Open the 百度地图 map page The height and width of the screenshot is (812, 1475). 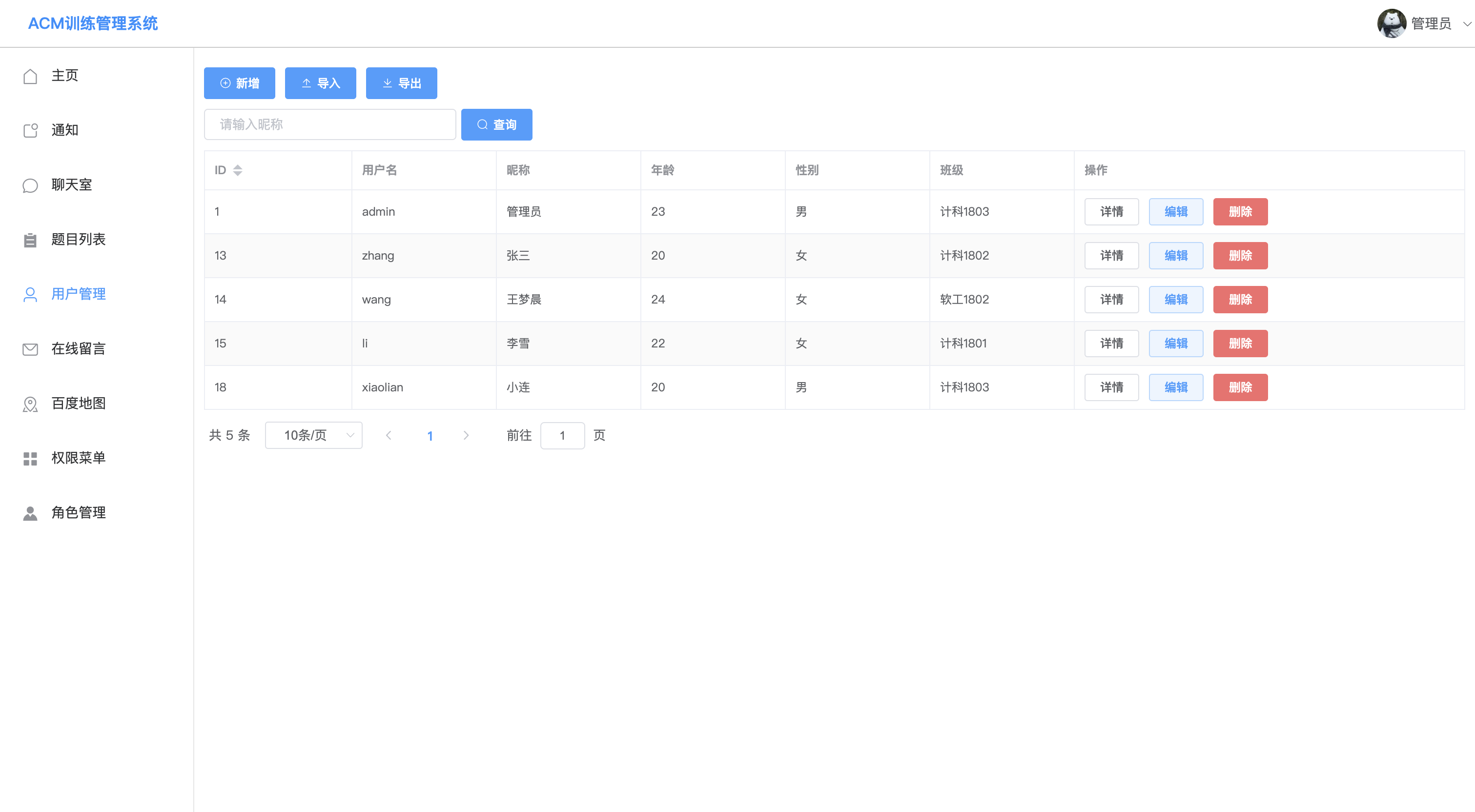tap(79, 403)
